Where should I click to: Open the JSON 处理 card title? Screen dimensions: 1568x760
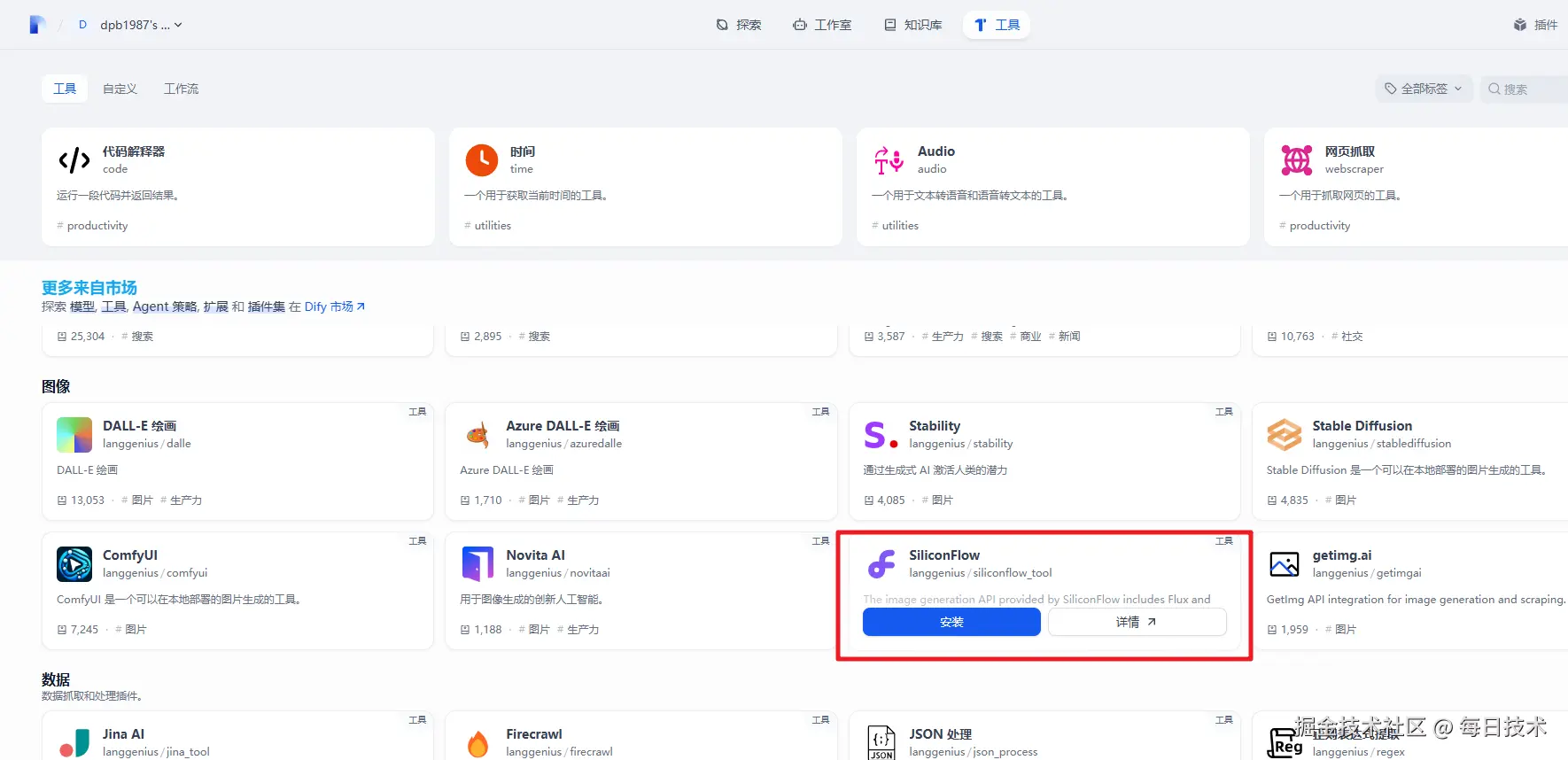click(x=941, y=734)
